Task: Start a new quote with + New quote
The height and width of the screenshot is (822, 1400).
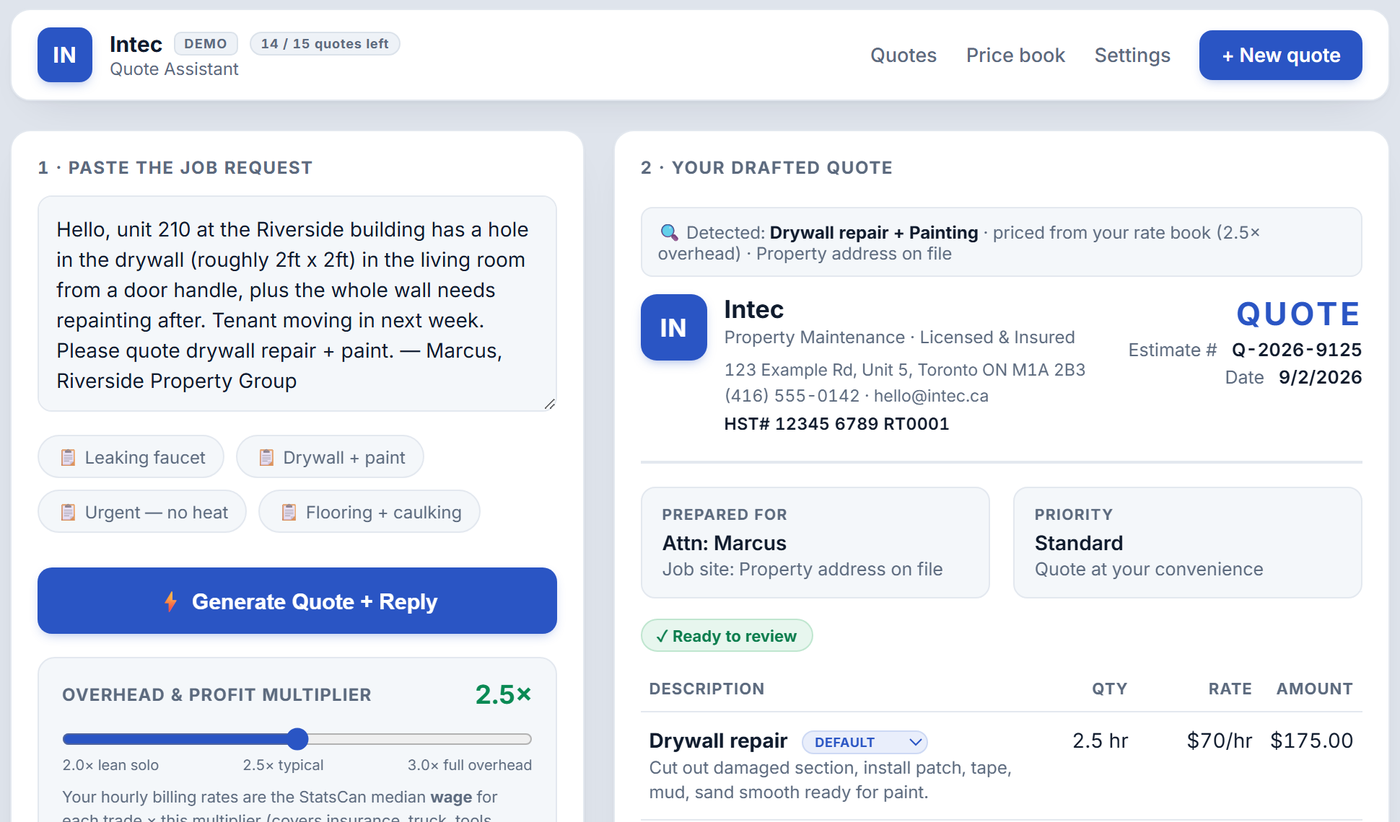Action: (x=1280, y=55)
